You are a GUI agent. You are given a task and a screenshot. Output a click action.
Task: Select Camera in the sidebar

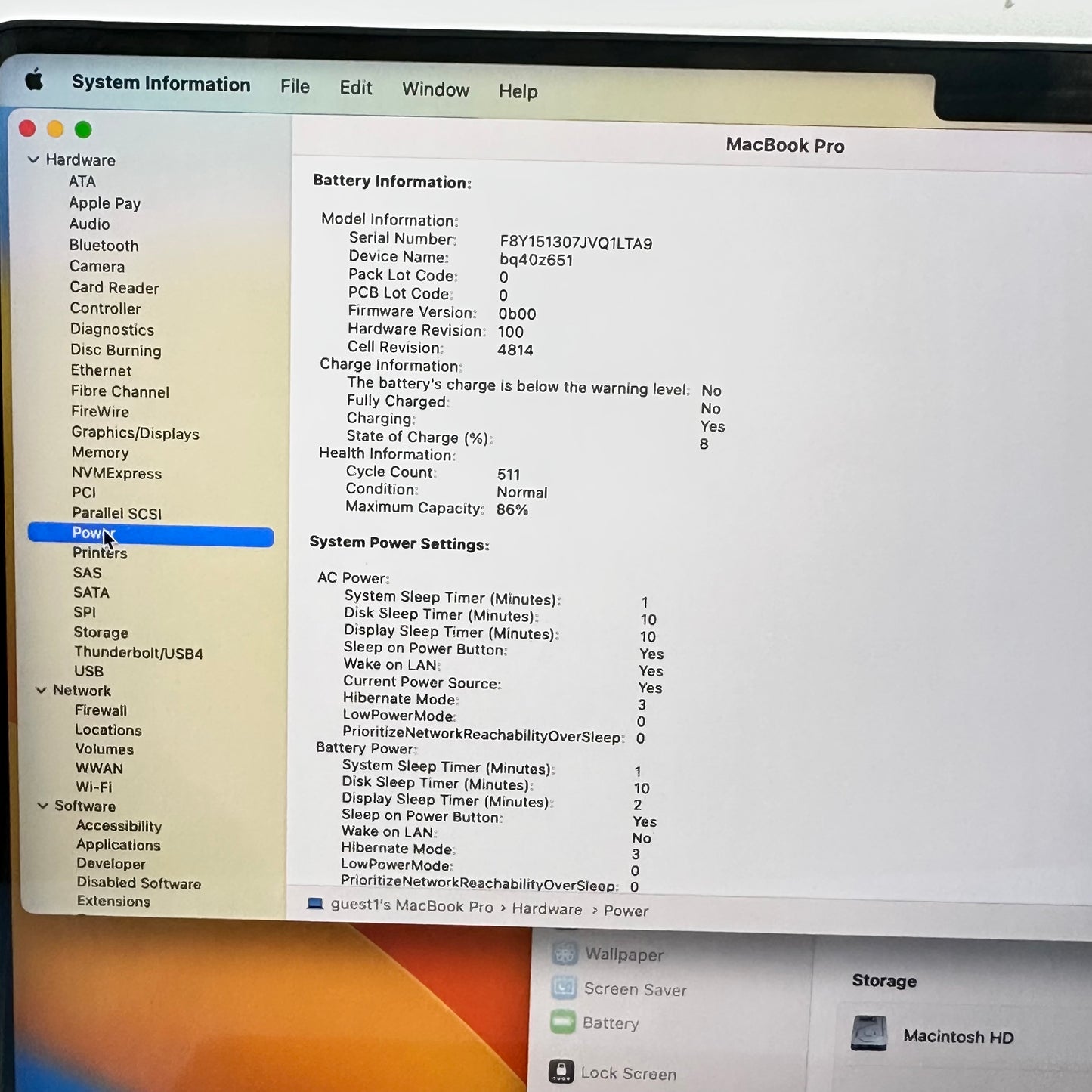click(x=97, y=266)
